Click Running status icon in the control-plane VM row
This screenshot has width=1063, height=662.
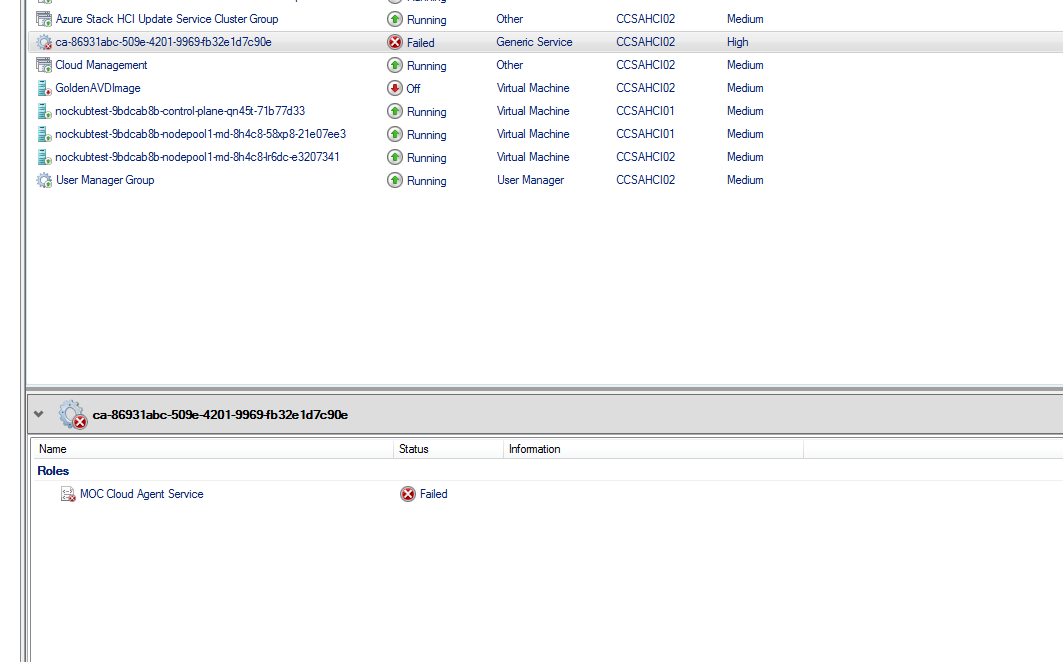click(395, 111)
